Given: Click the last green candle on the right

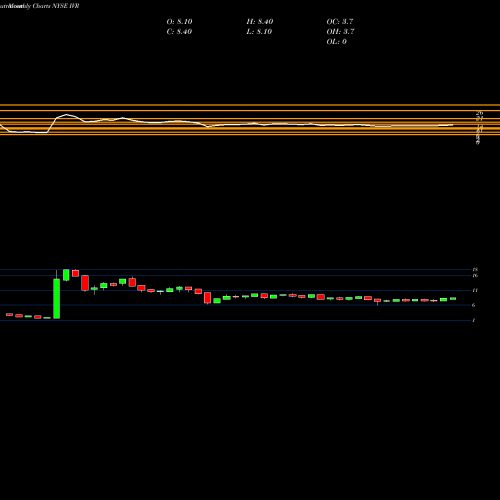Looking at the screenshot, I should tap(453, 299).
